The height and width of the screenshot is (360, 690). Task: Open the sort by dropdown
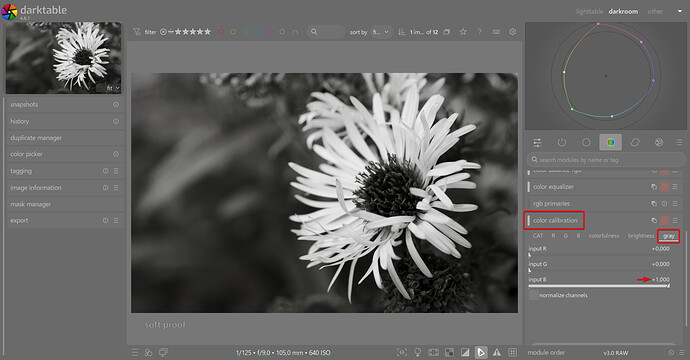tap(381, 32)
